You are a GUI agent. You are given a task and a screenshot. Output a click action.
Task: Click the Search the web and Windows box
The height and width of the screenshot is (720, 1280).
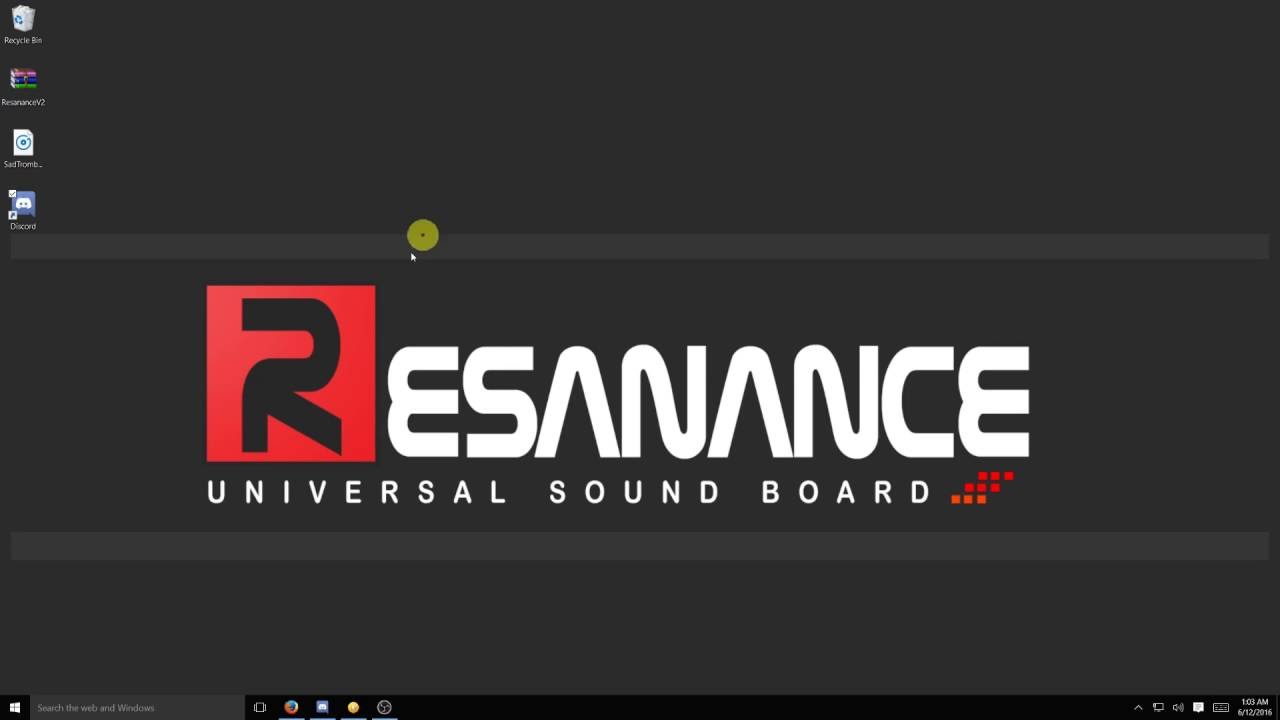137,707
